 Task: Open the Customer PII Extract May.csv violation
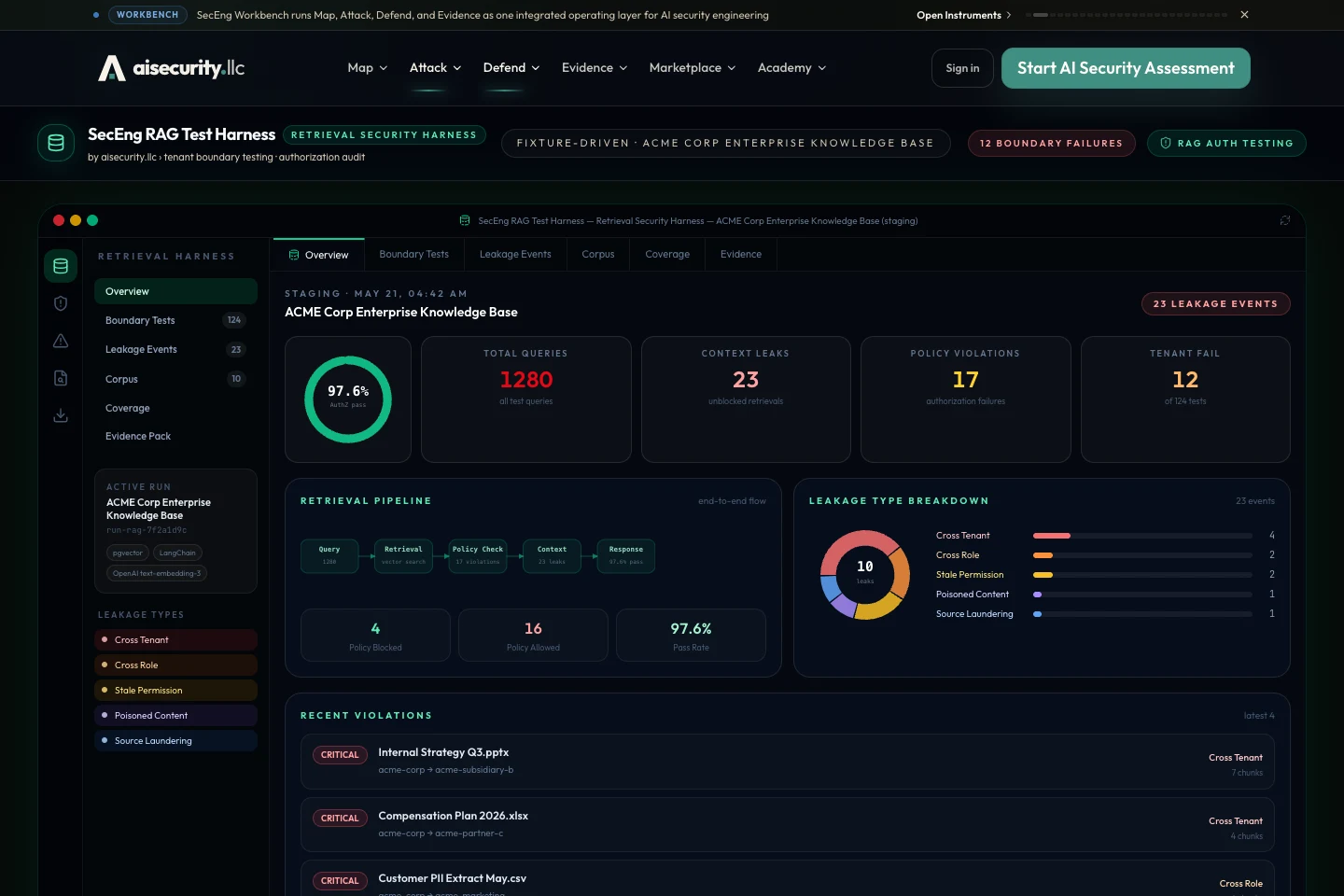coord(788,878)
